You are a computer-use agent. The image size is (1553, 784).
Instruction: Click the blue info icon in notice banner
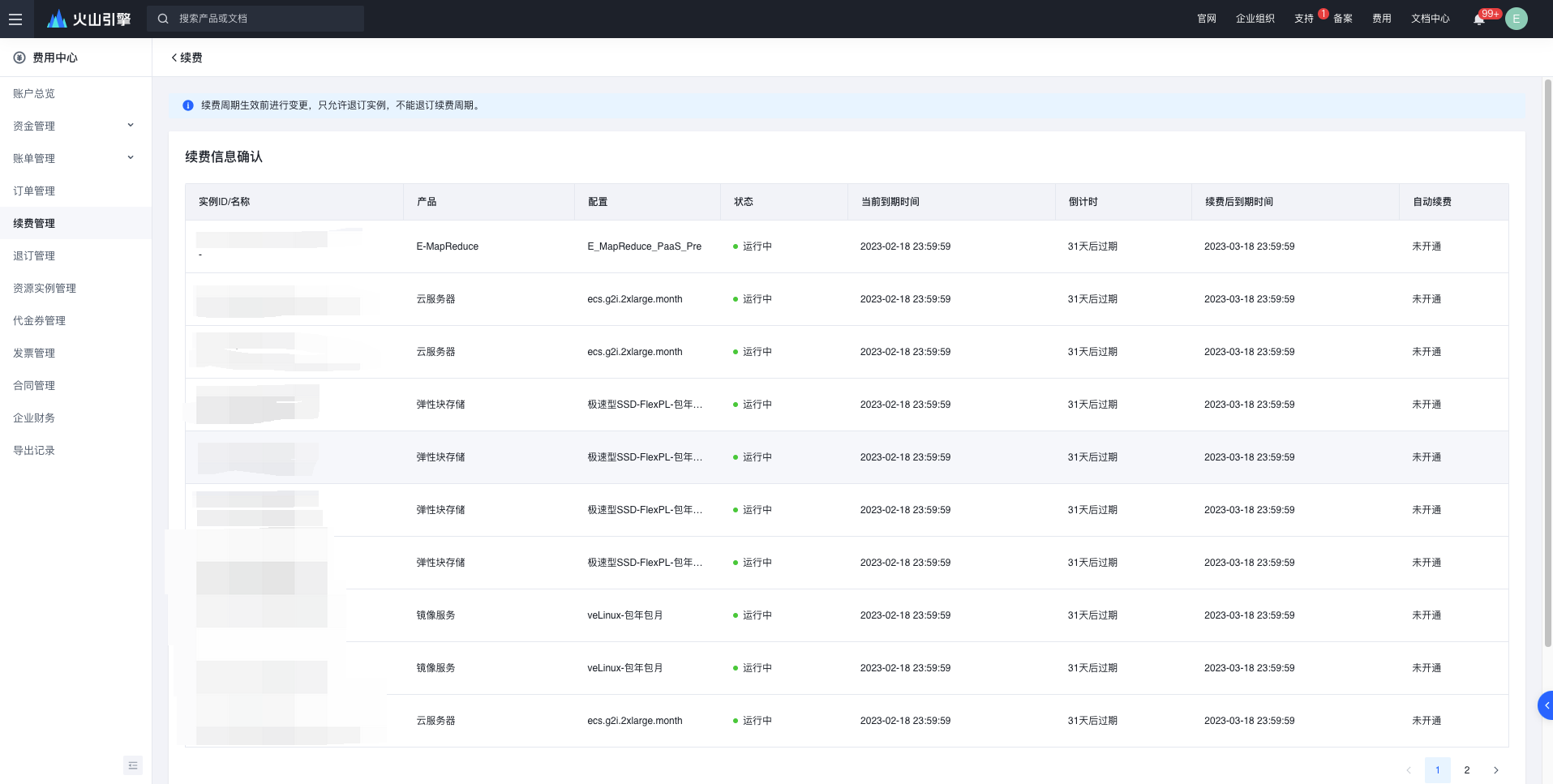188,105
